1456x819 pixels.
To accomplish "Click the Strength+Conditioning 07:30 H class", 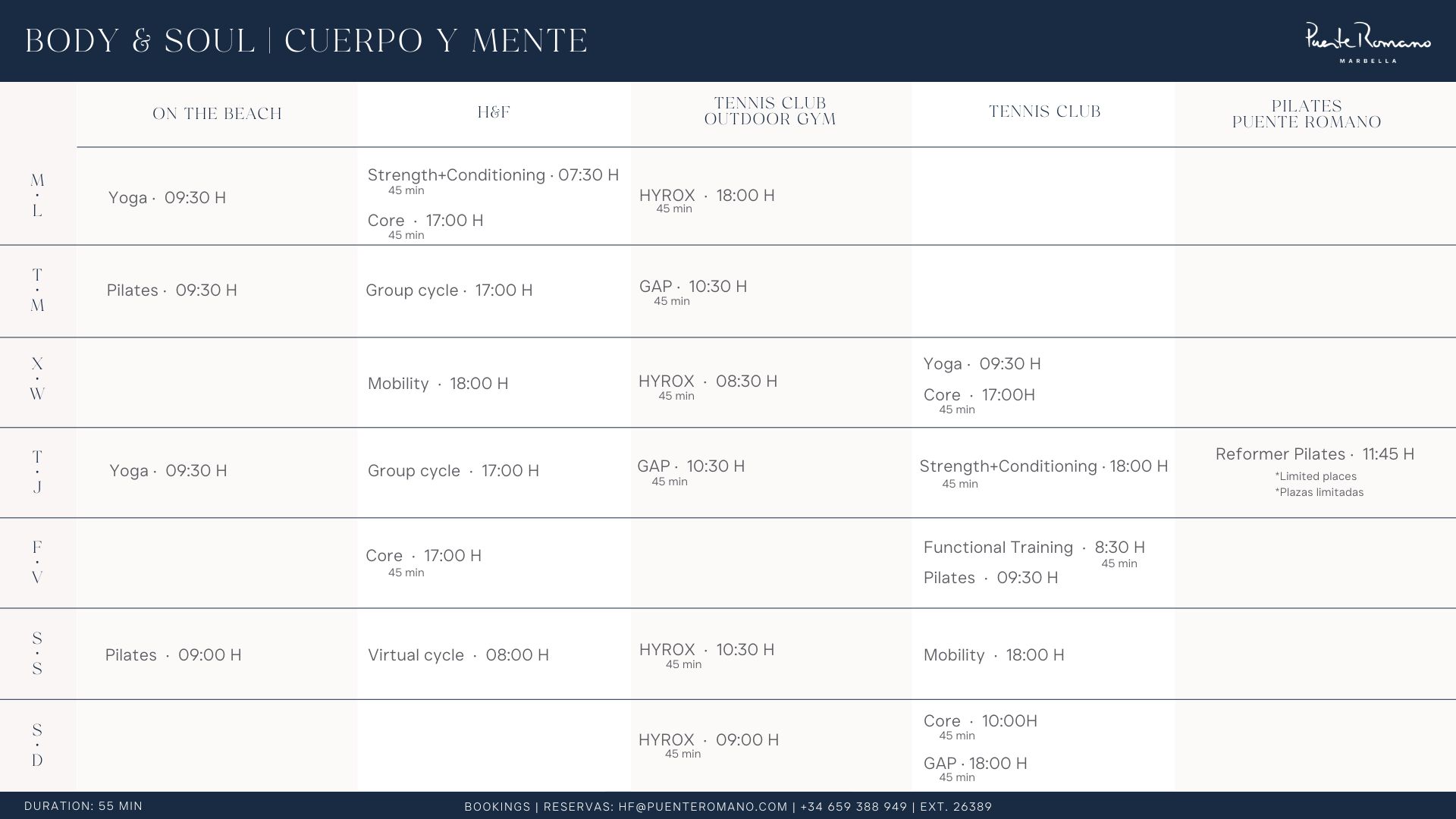I will click(493, 175).
